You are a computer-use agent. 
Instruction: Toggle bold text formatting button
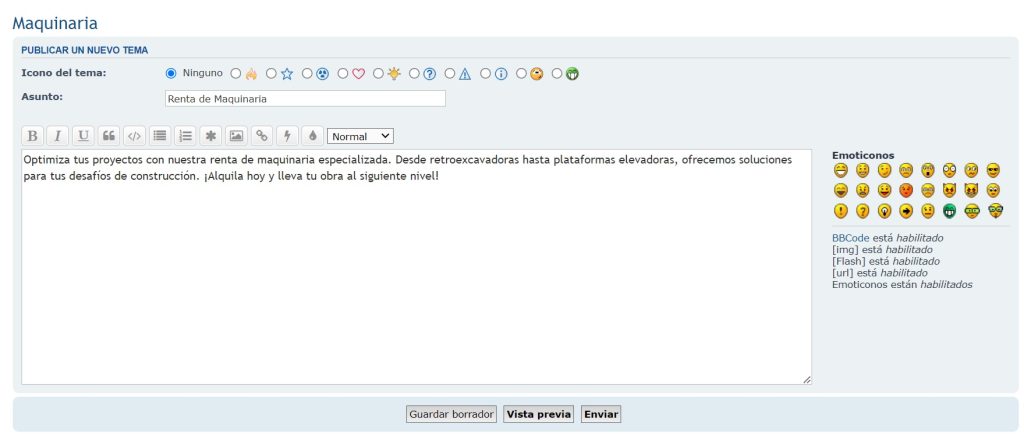click(x=32, y=136)
